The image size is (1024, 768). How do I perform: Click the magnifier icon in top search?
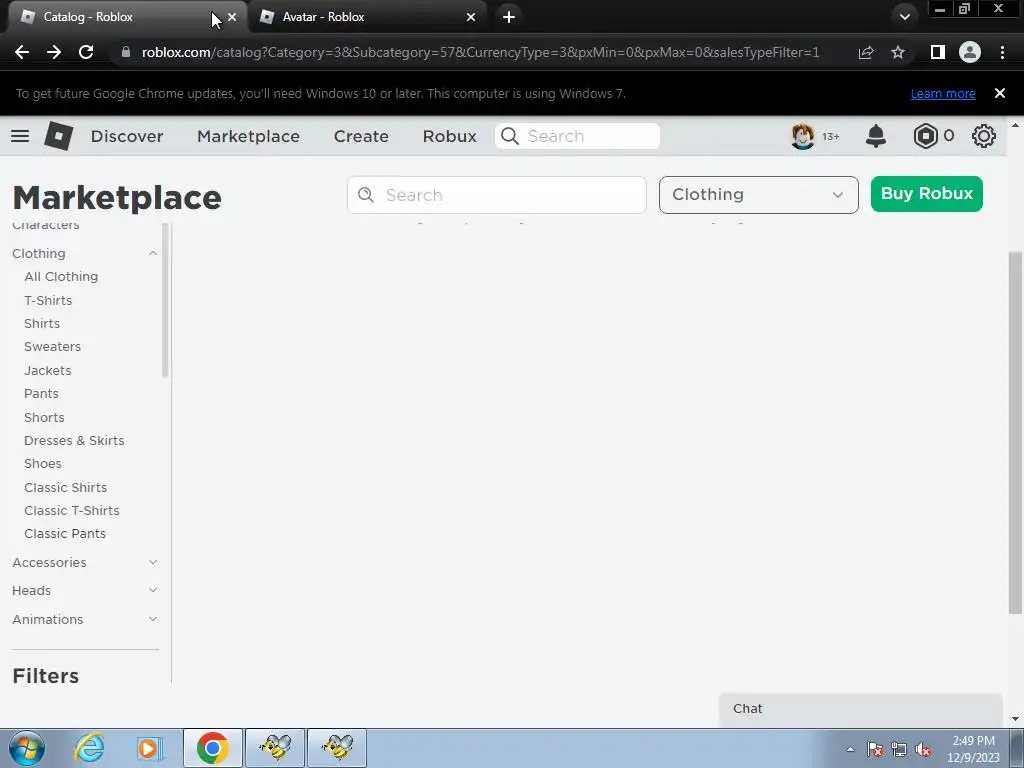click(510, 136)
